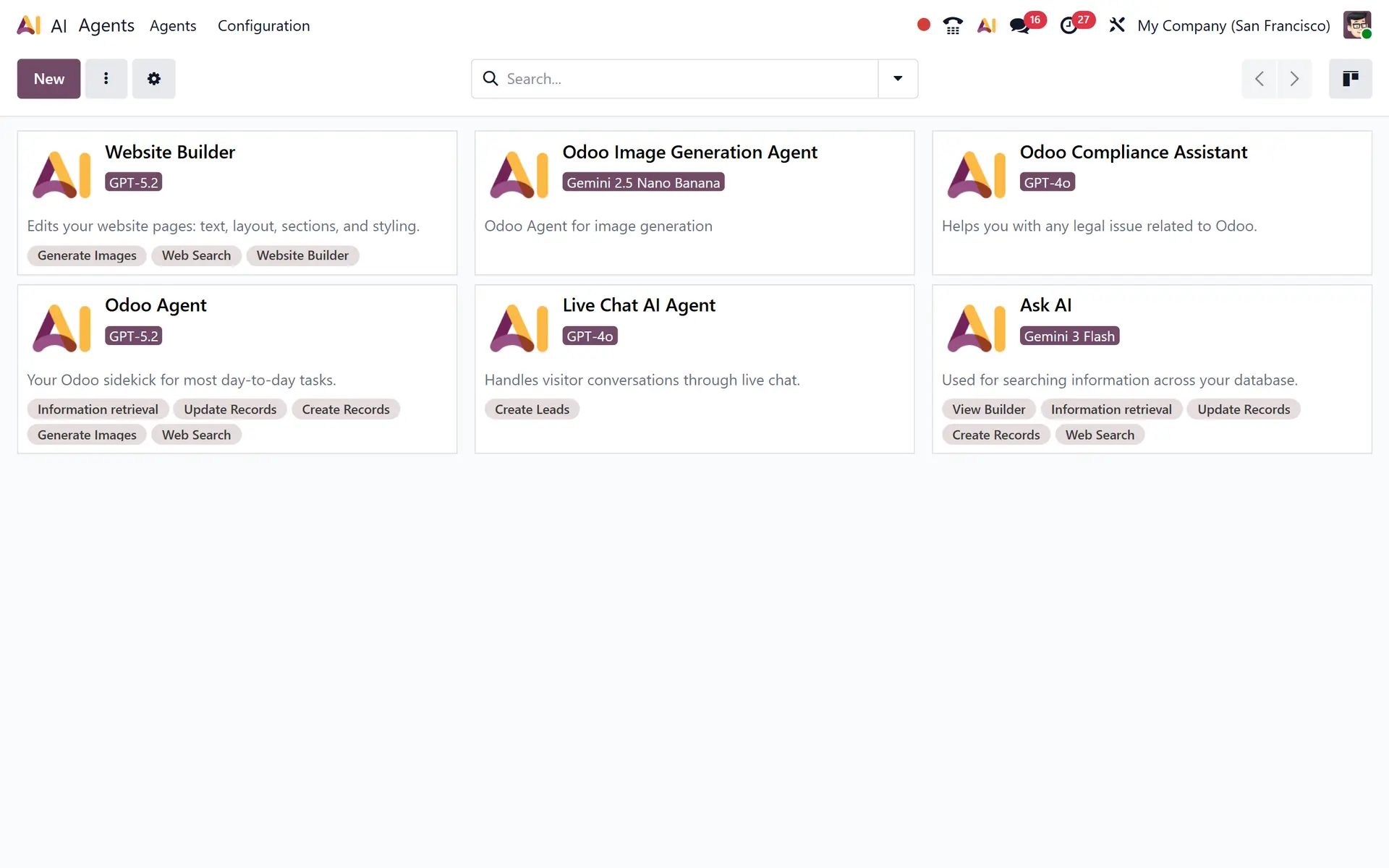1389x868 pixels.
Task: Click Update Records tag on Ask AI
Action: point(1244,409)
